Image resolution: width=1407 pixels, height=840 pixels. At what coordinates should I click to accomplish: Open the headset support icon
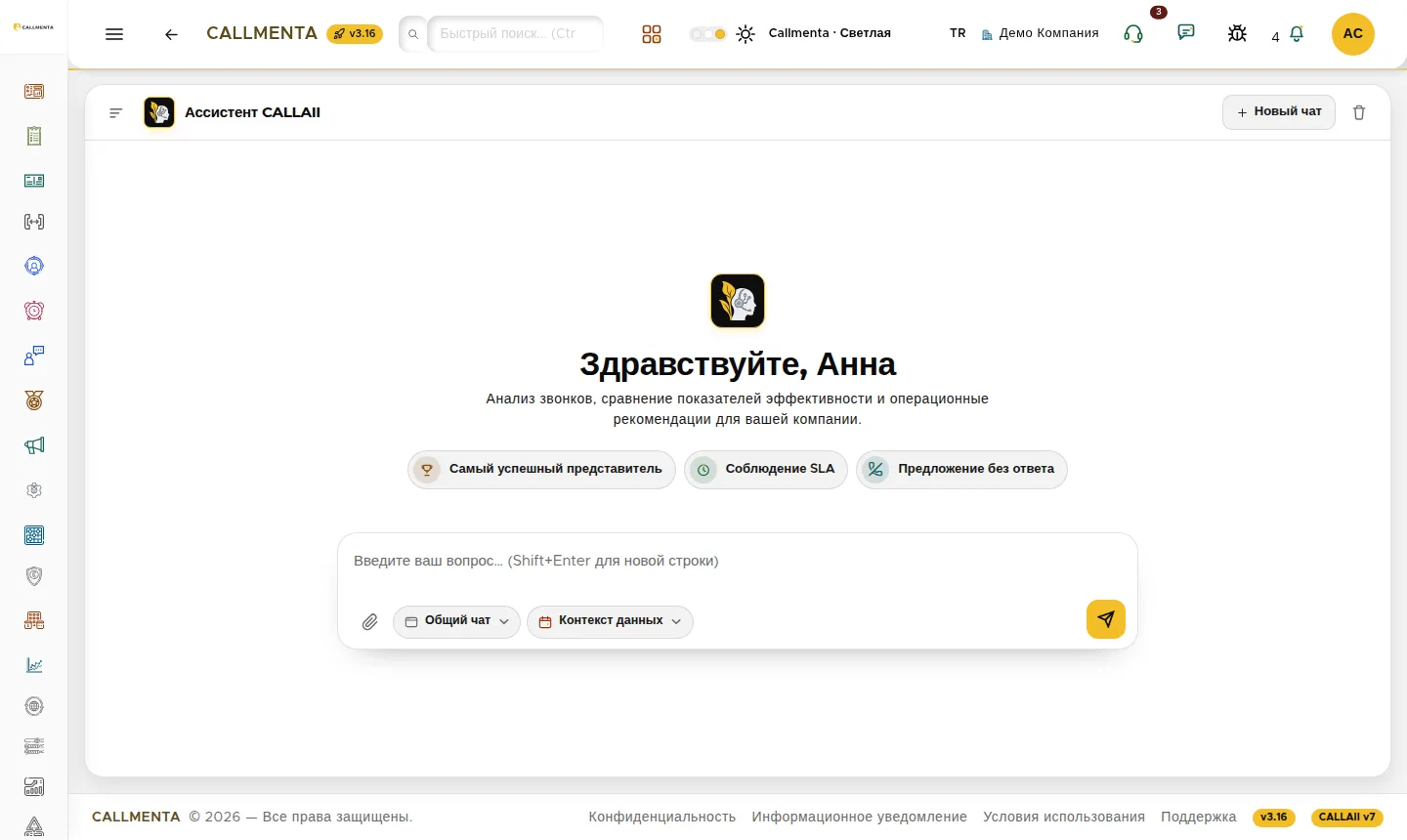coord(1133,34)
